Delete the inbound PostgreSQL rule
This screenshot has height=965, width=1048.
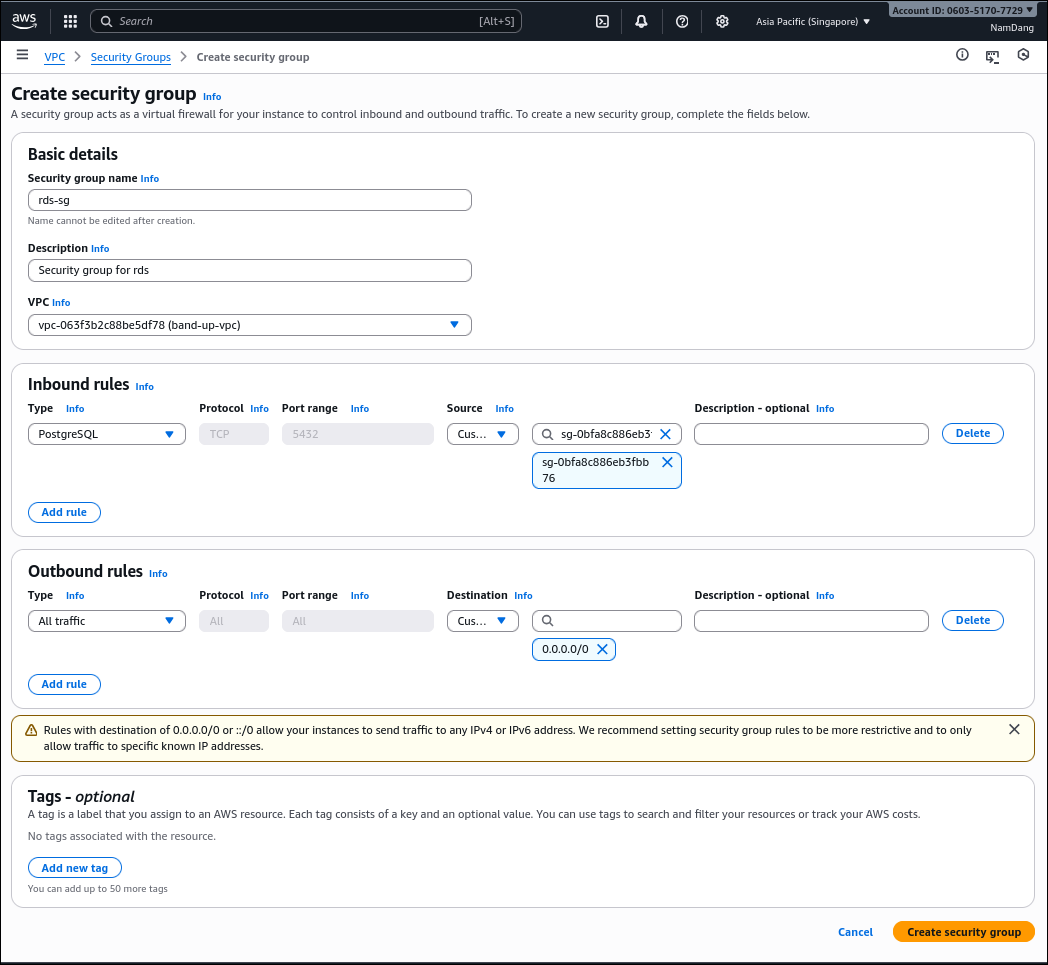[972, 433]
